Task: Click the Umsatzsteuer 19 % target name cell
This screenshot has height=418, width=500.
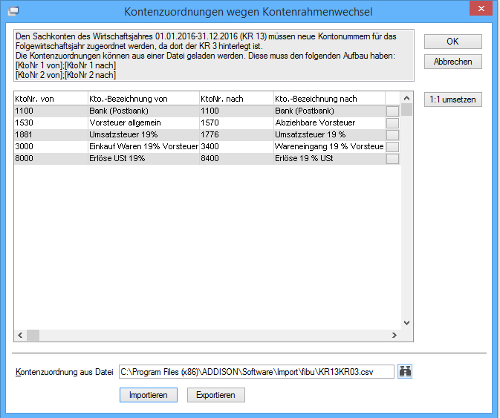Action: point(329,135)
